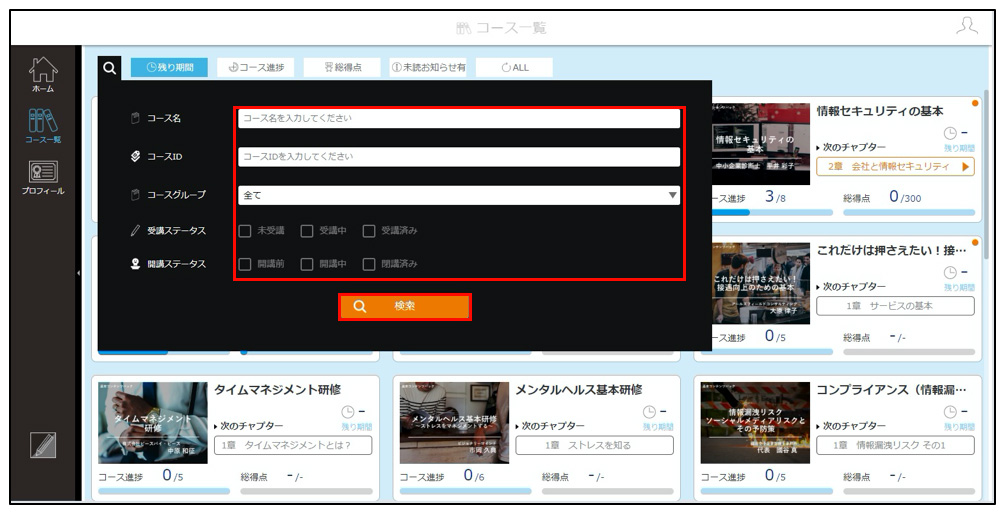The image size is (1005, 515).
Task: Open the プロフィール icon in sidebar
Action: click(43, 177)
